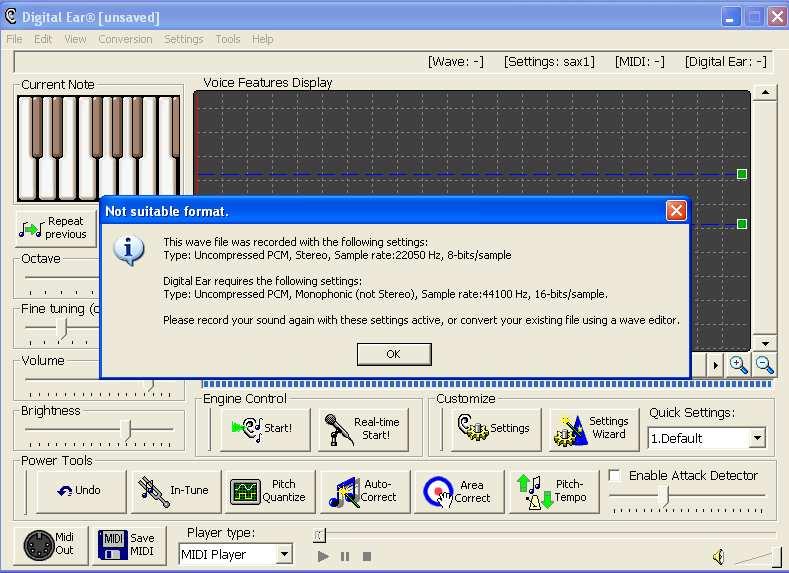
Task: Click the [Settings: sax1] status text
Action: (549, 62)
